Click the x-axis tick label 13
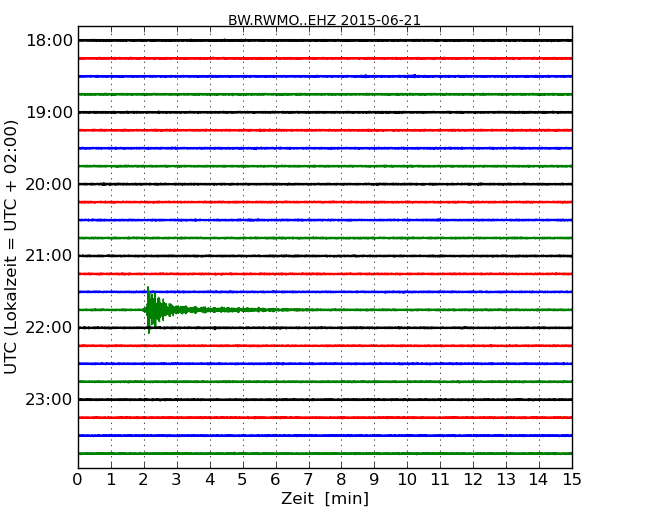Image resolution: width=650 pixels, height=520 pixels. click(506, 479)
